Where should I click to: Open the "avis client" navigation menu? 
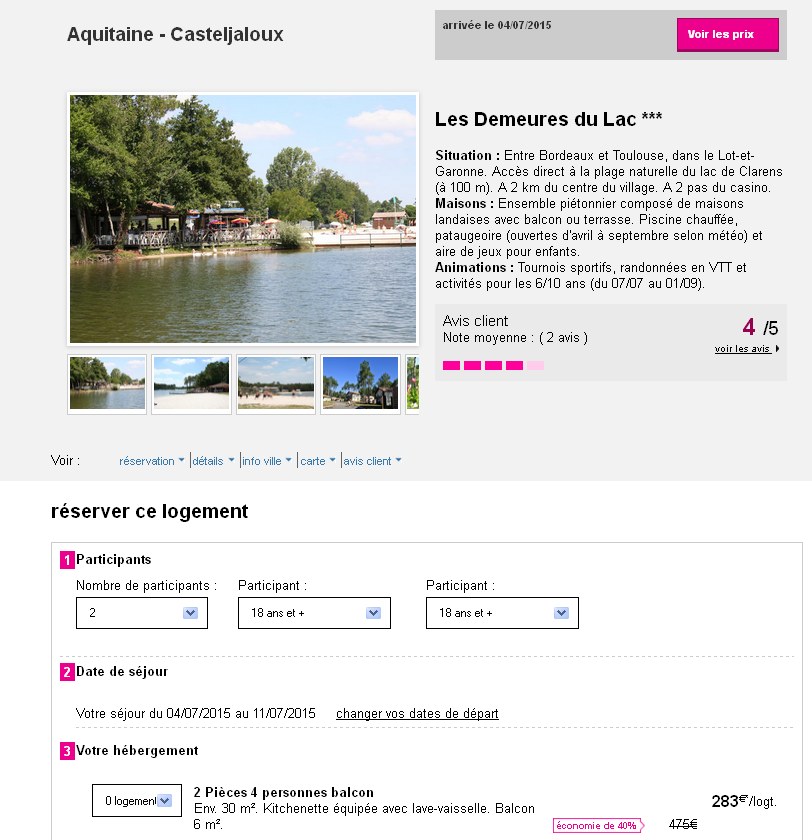(x=372, y=461)
